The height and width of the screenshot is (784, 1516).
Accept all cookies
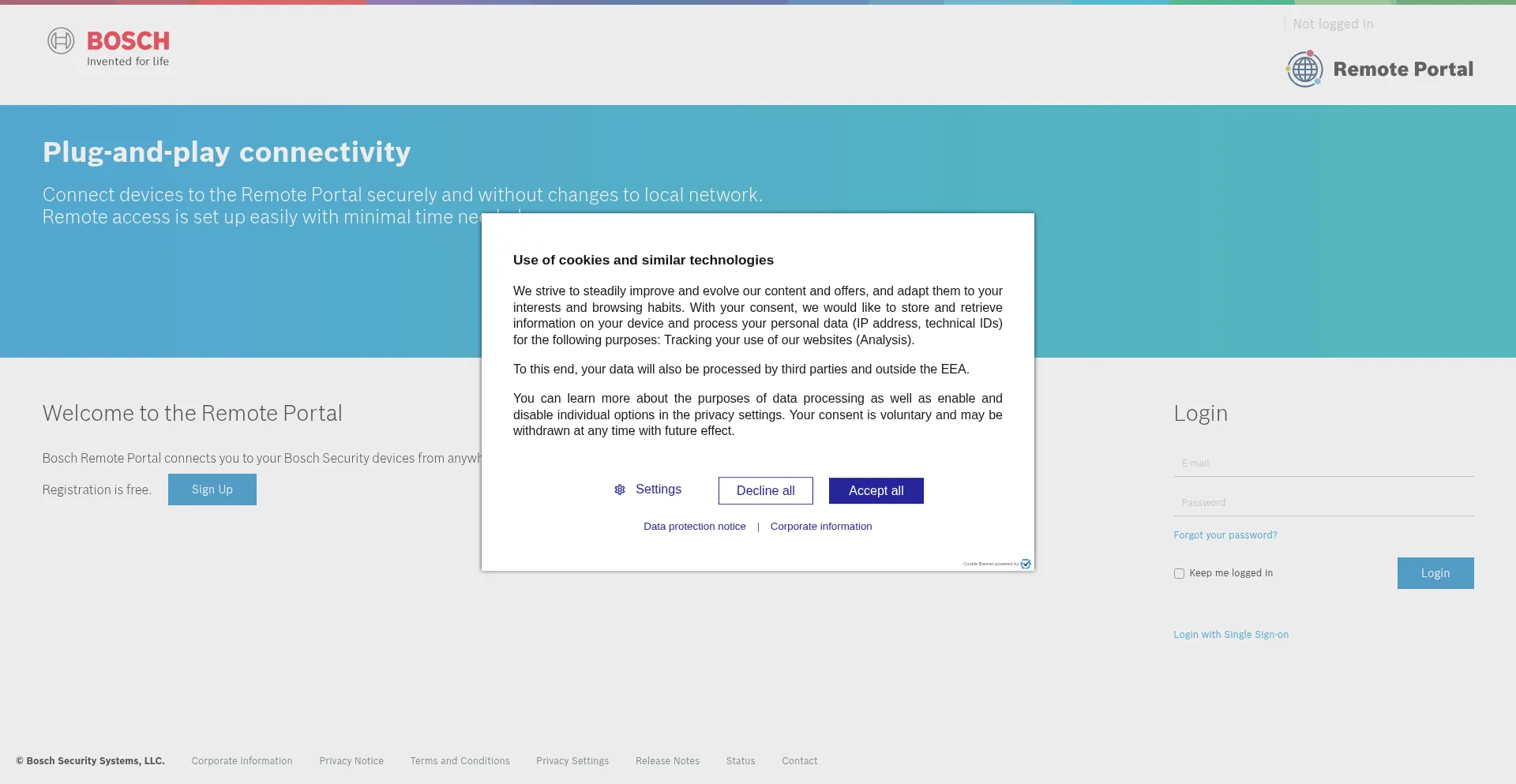coord(876,490)
